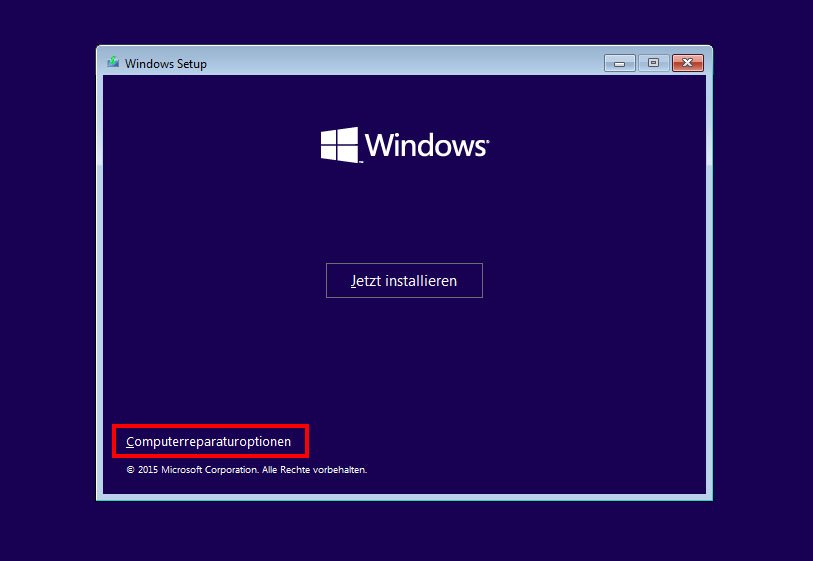Minimize the Windows Setup window
813x561 pixels.
620,63
